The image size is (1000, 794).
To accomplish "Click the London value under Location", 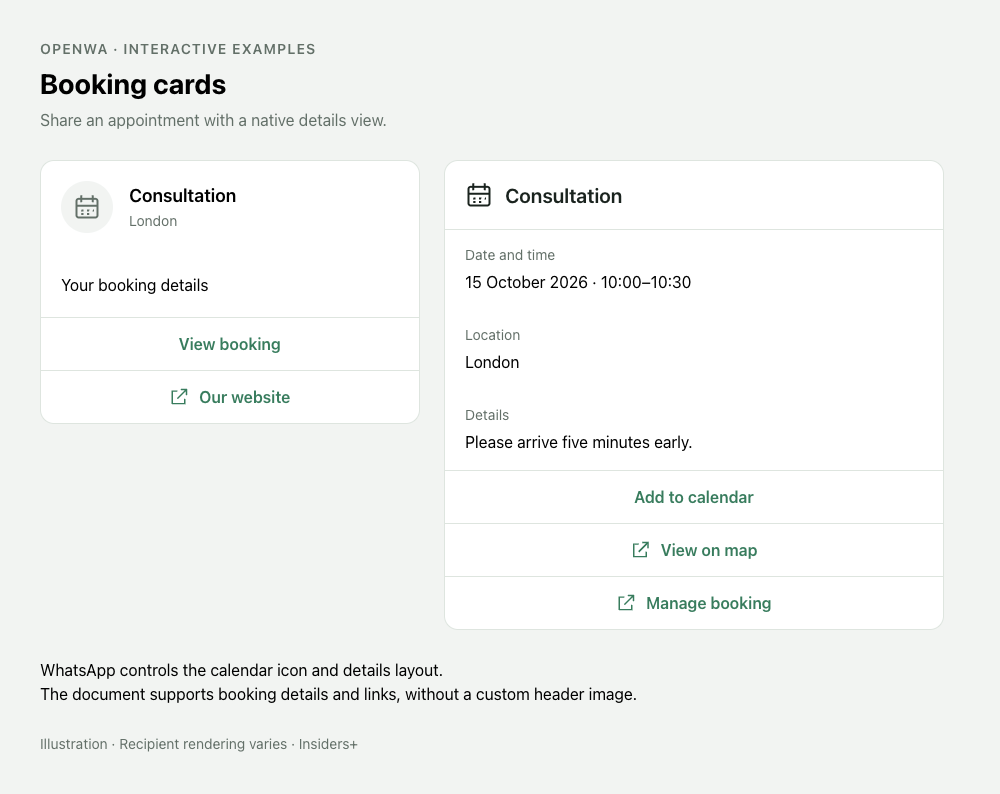I will coord(492,362).
